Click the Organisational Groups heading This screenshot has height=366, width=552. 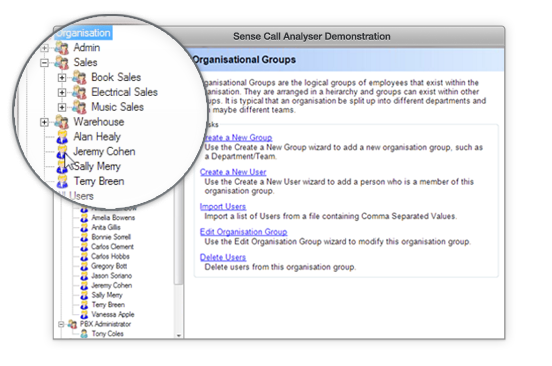244,60
